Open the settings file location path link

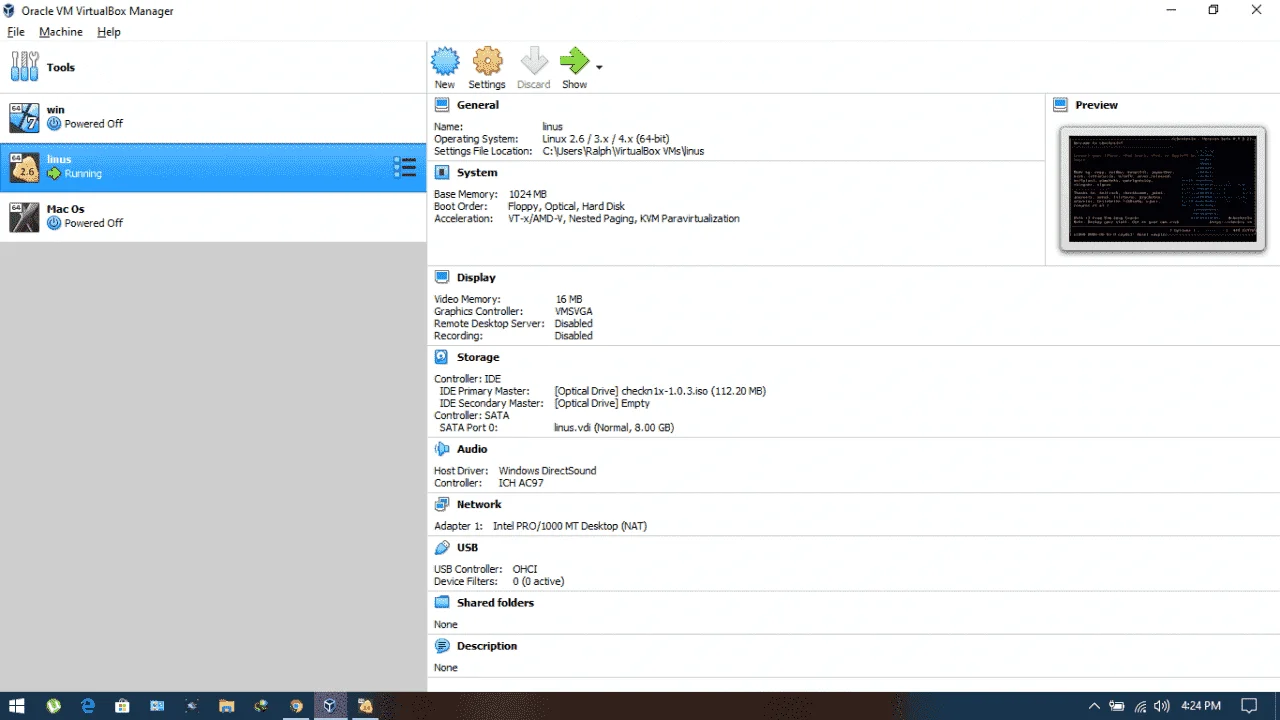[x=624, y=151]
